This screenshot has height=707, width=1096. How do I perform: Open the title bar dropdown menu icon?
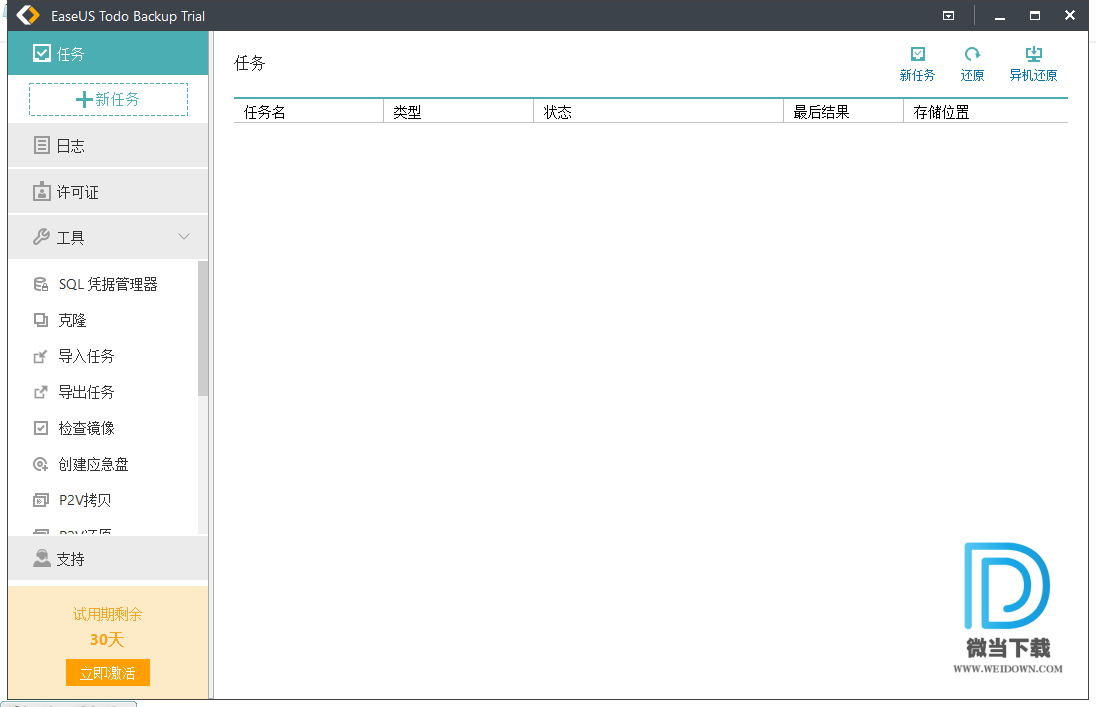click(949, 15)
